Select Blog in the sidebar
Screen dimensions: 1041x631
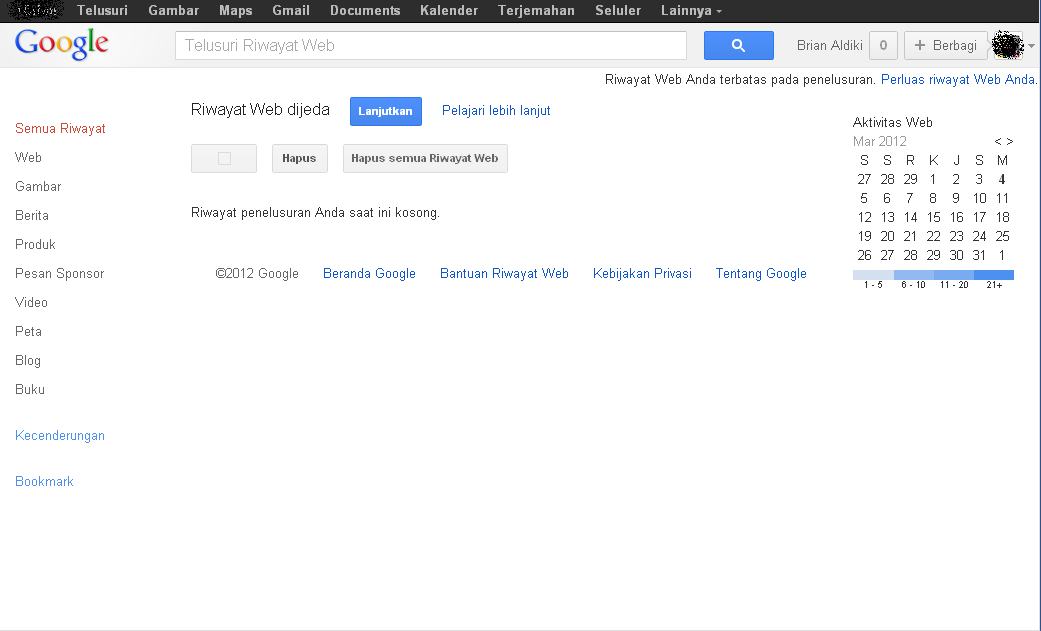pos(28,361)
